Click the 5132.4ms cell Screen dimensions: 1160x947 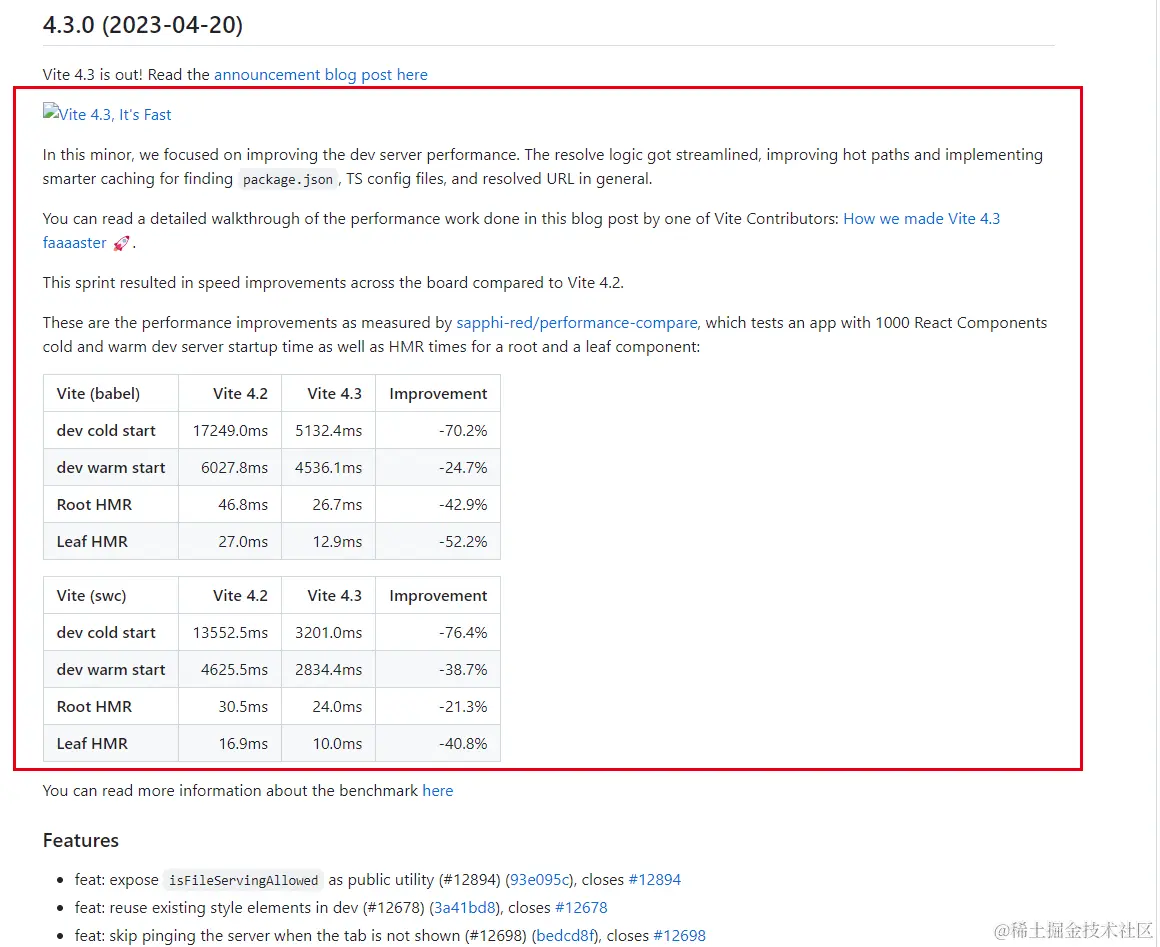tap(328, 431)
